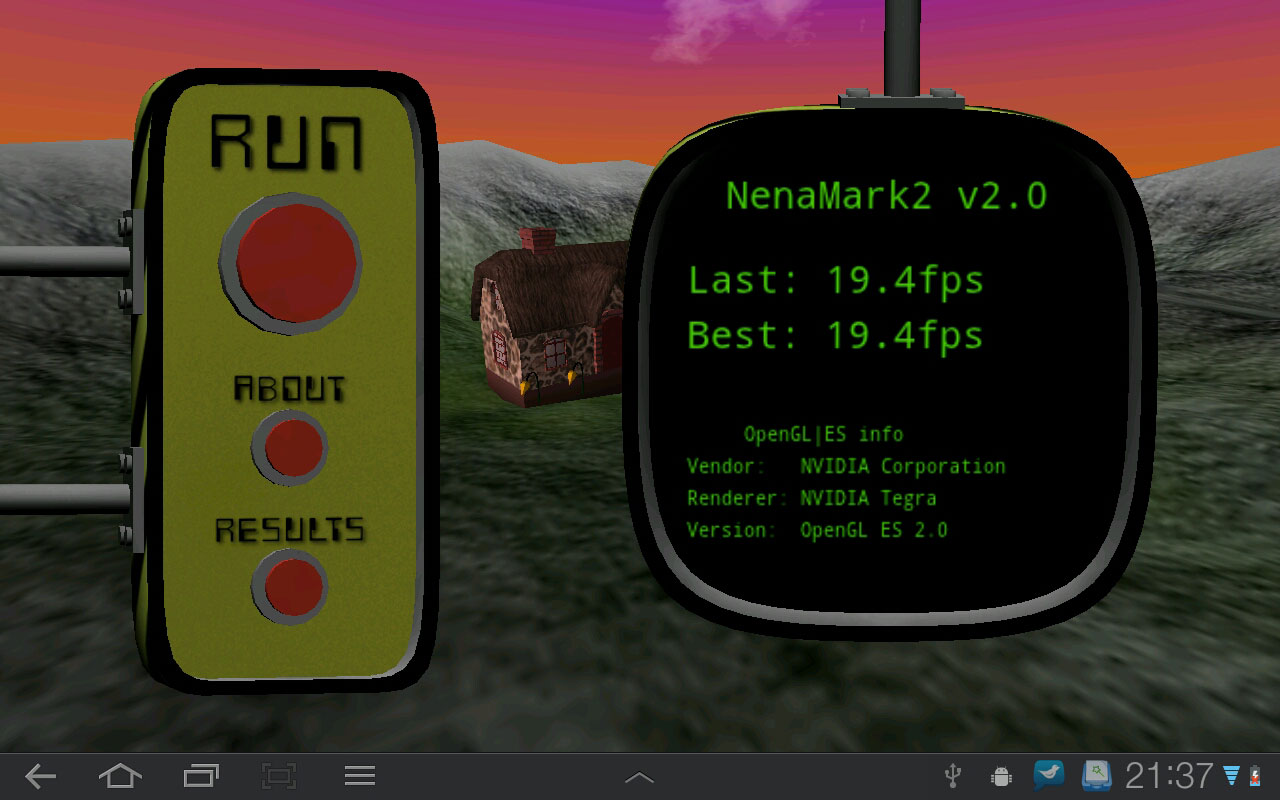Viewport: 1280px width, 800px height.
Task: Click the "OpenGL|ES info" heading
Action: click(823, 435)
